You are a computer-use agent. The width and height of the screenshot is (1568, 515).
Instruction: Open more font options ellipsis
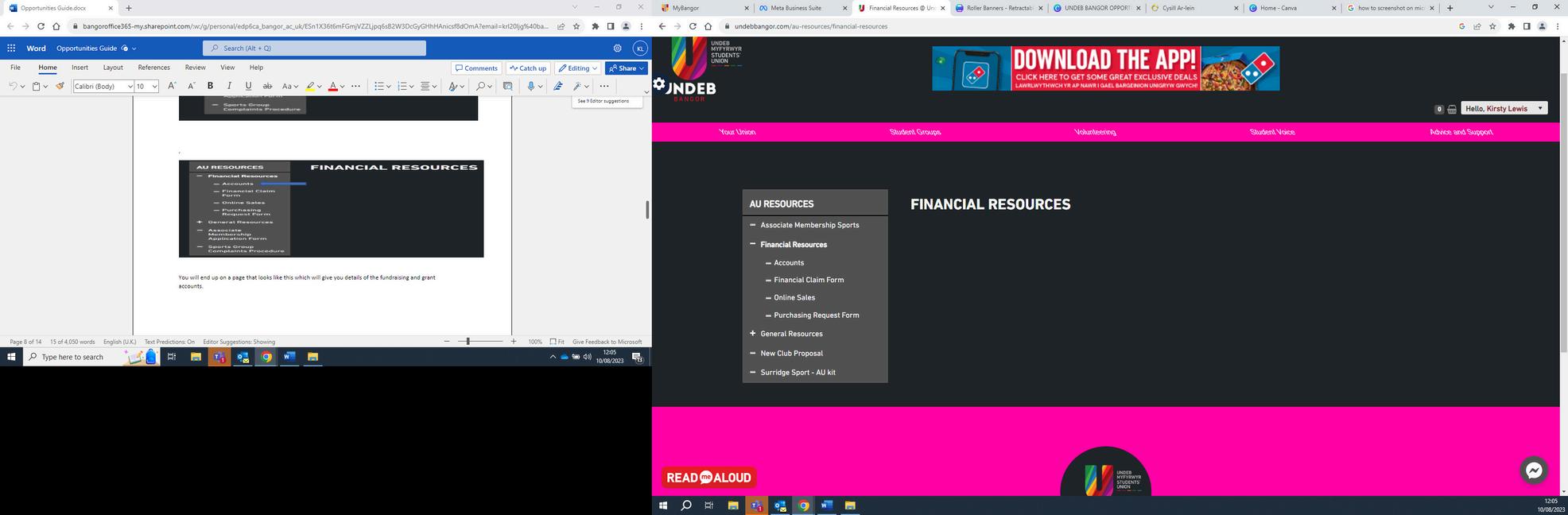point(355,86)
